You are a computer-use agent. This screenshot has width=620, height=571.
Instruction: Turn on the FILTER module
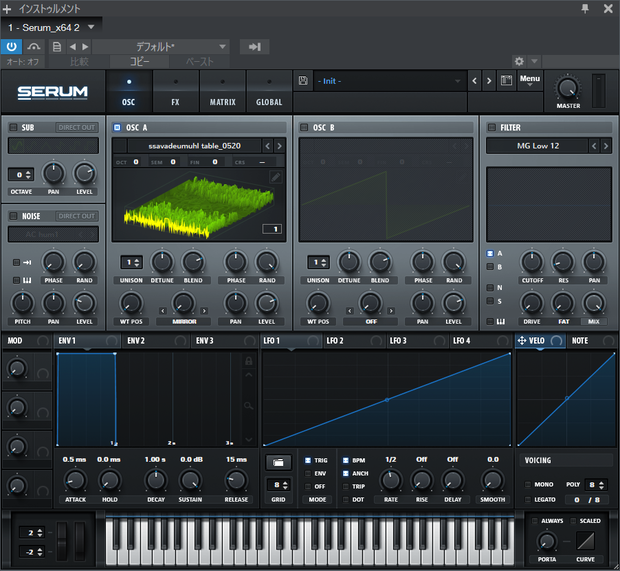(491, 127)
